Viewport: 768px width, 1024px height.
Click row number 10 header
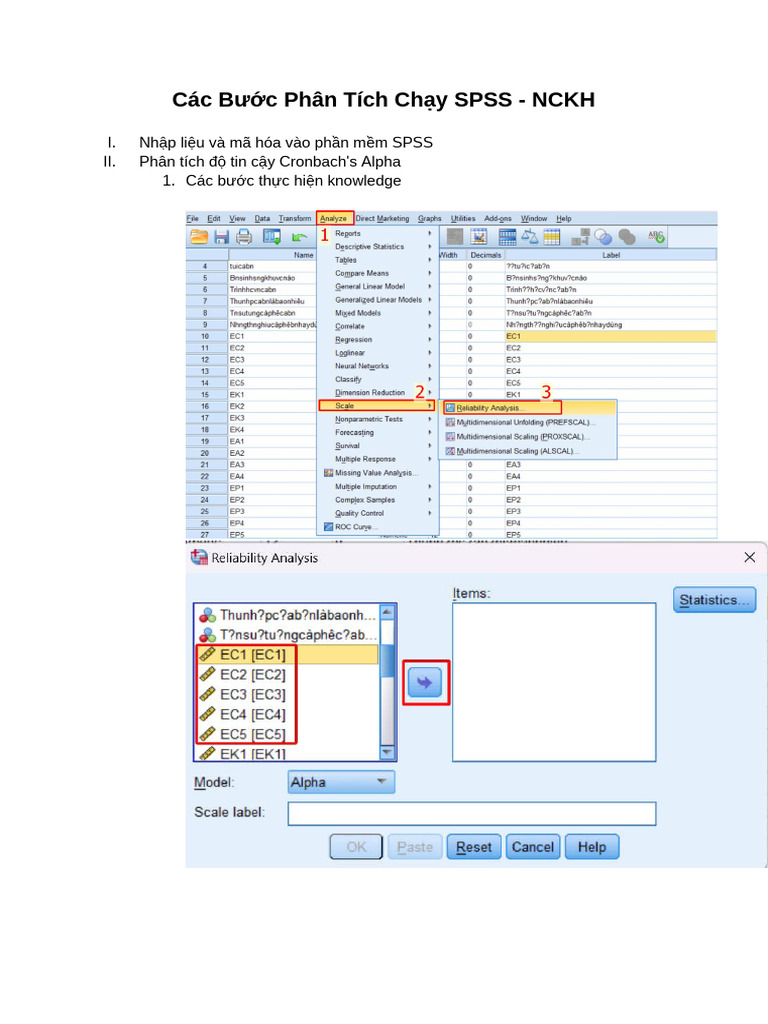pos(206,336)
